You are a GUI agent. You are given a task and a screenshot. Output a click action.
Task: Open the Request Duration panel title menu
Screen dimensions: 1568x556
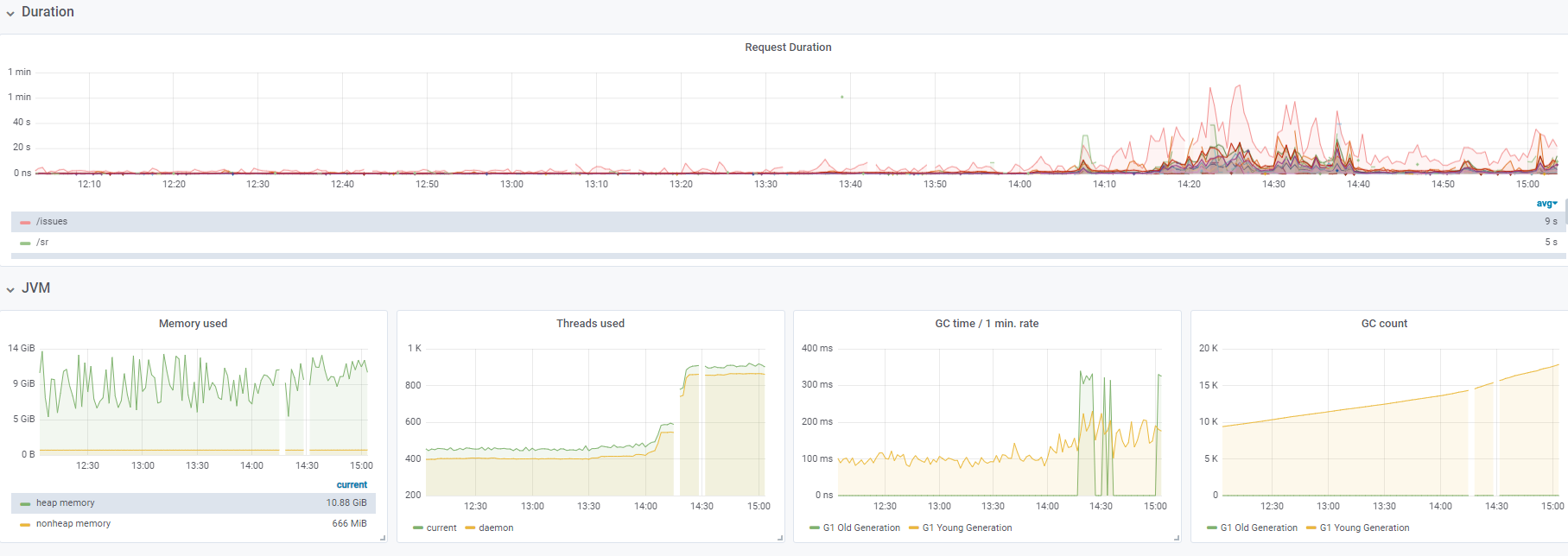pos(788,47)
